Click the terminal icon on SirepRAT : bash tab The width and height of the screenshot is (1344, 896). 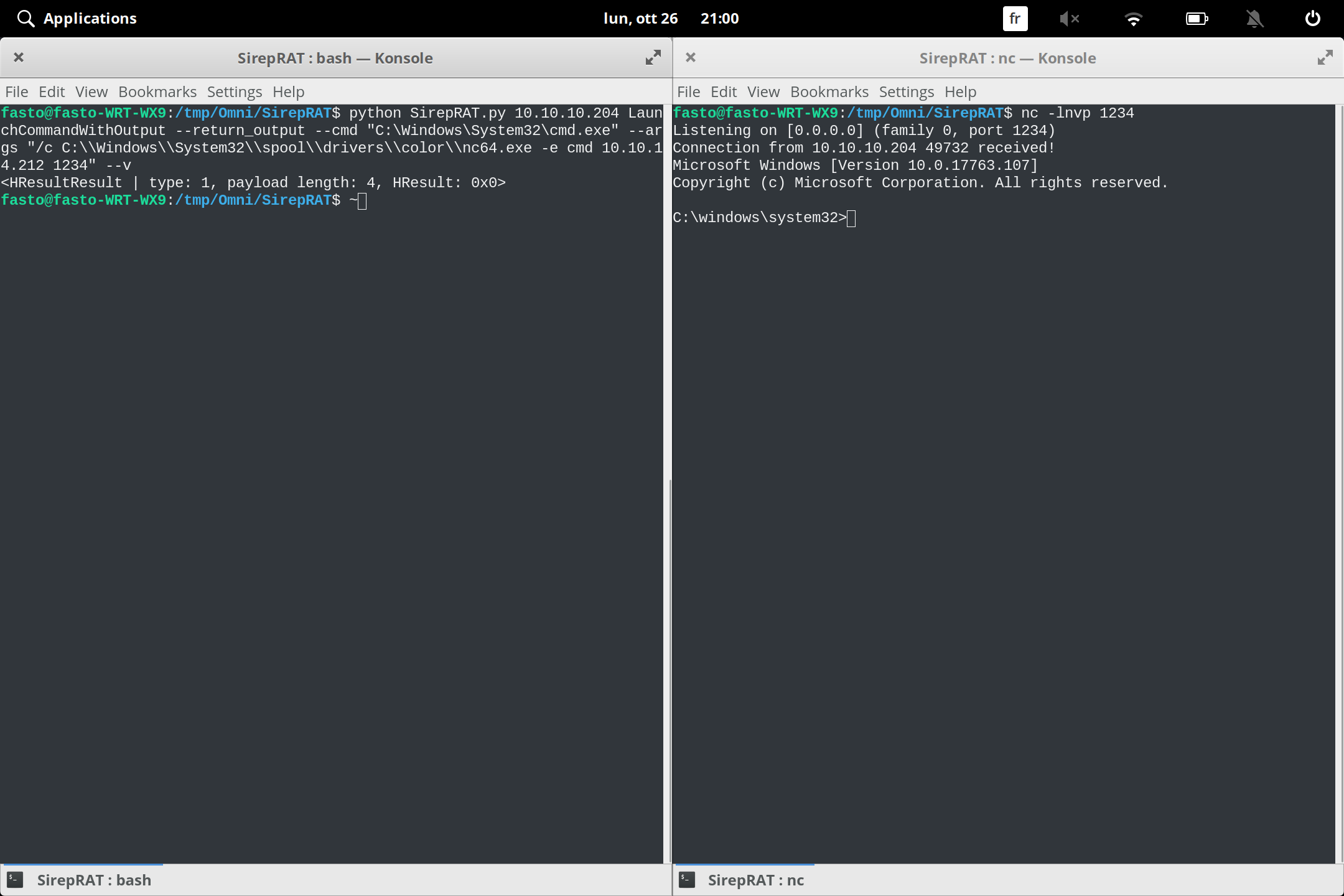coord(15,879)
